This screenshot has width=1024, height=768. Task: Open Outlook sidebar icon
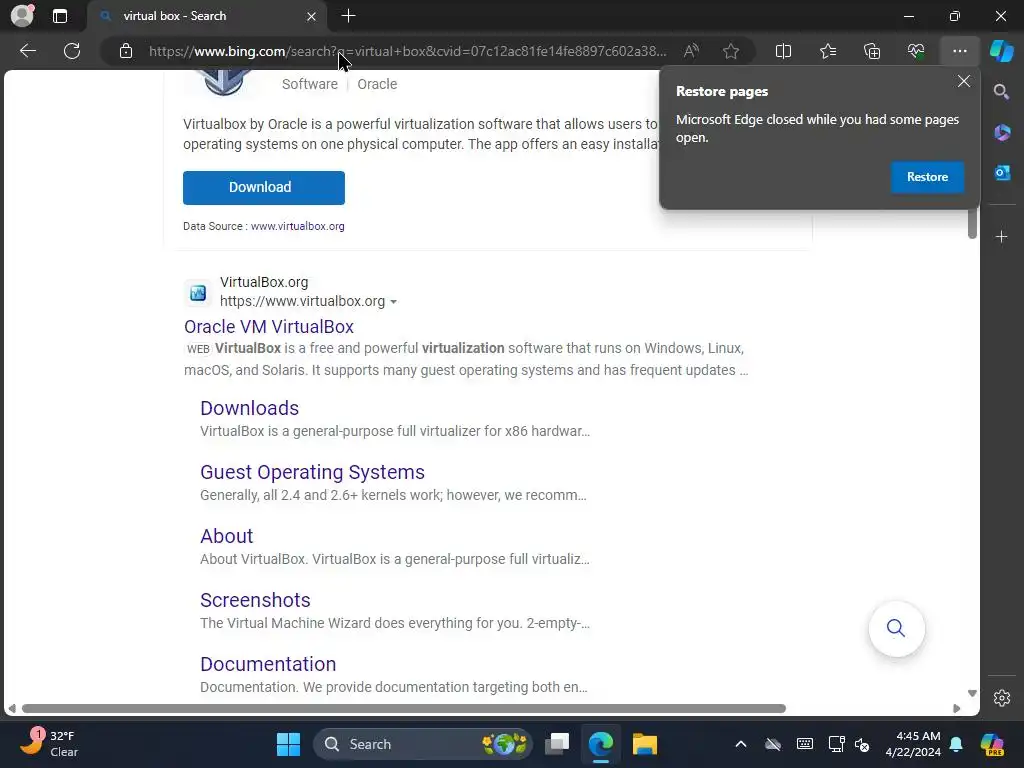pyautogui.click(x=1002, y=172)
